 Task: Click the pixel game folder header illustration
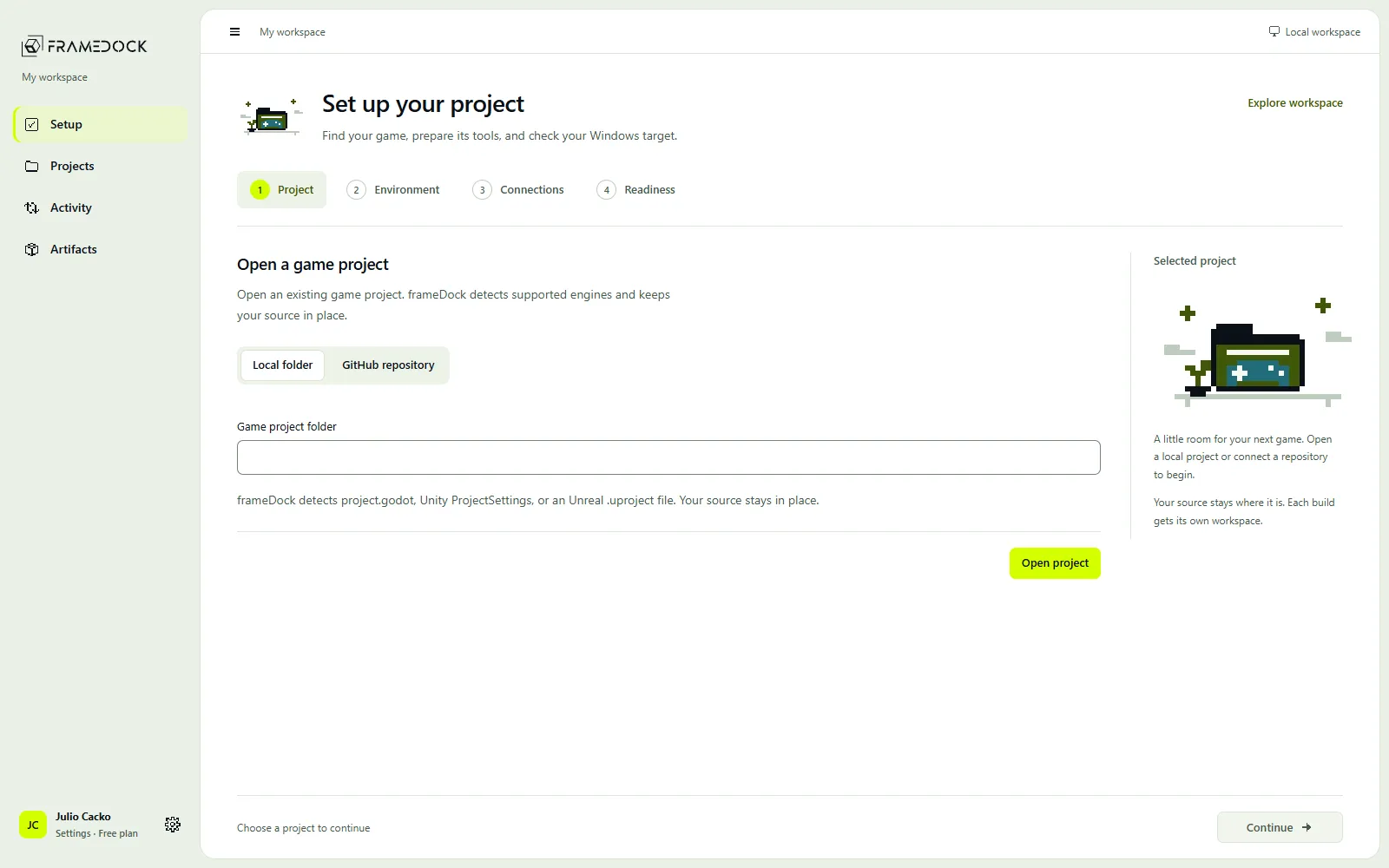pos(272,117)
